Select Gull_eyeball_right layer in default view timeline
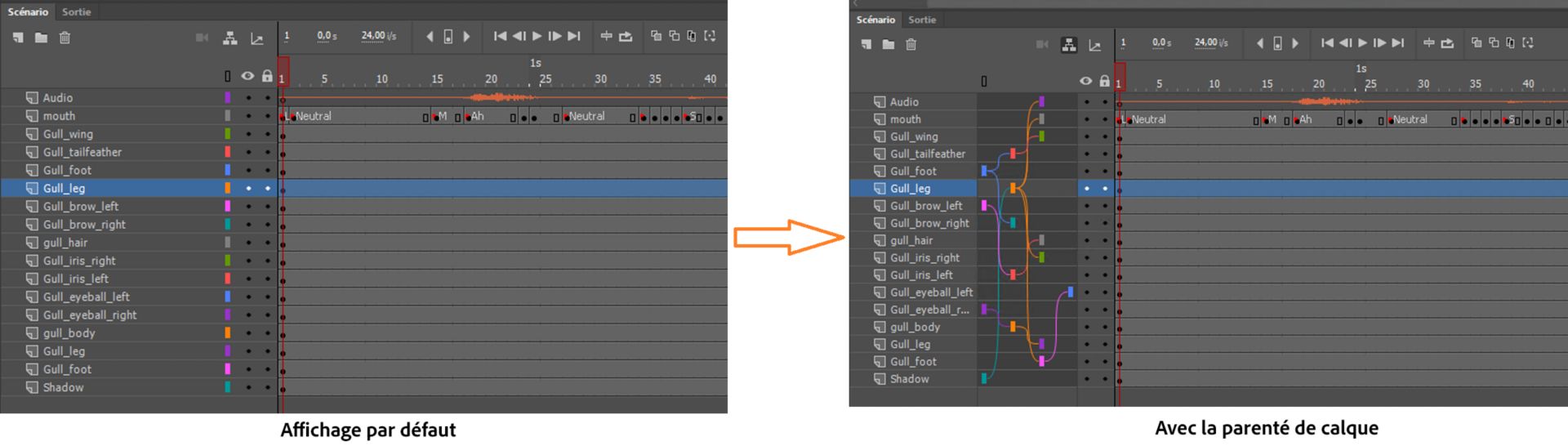This screenshot has height=446, width=1568. (x=89, y=314)
